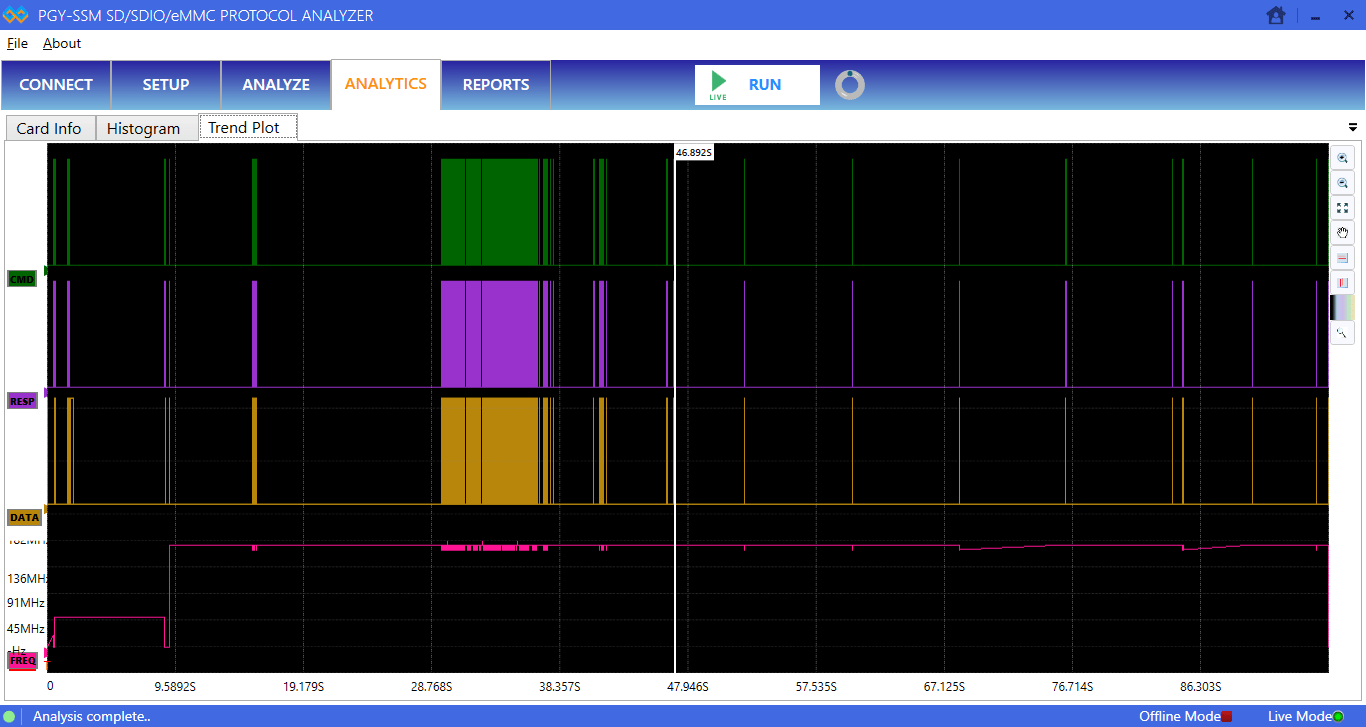Open the Home icon in title bar
The width and height of the screenshot is (1366, 727).
tap(1276, 15)
